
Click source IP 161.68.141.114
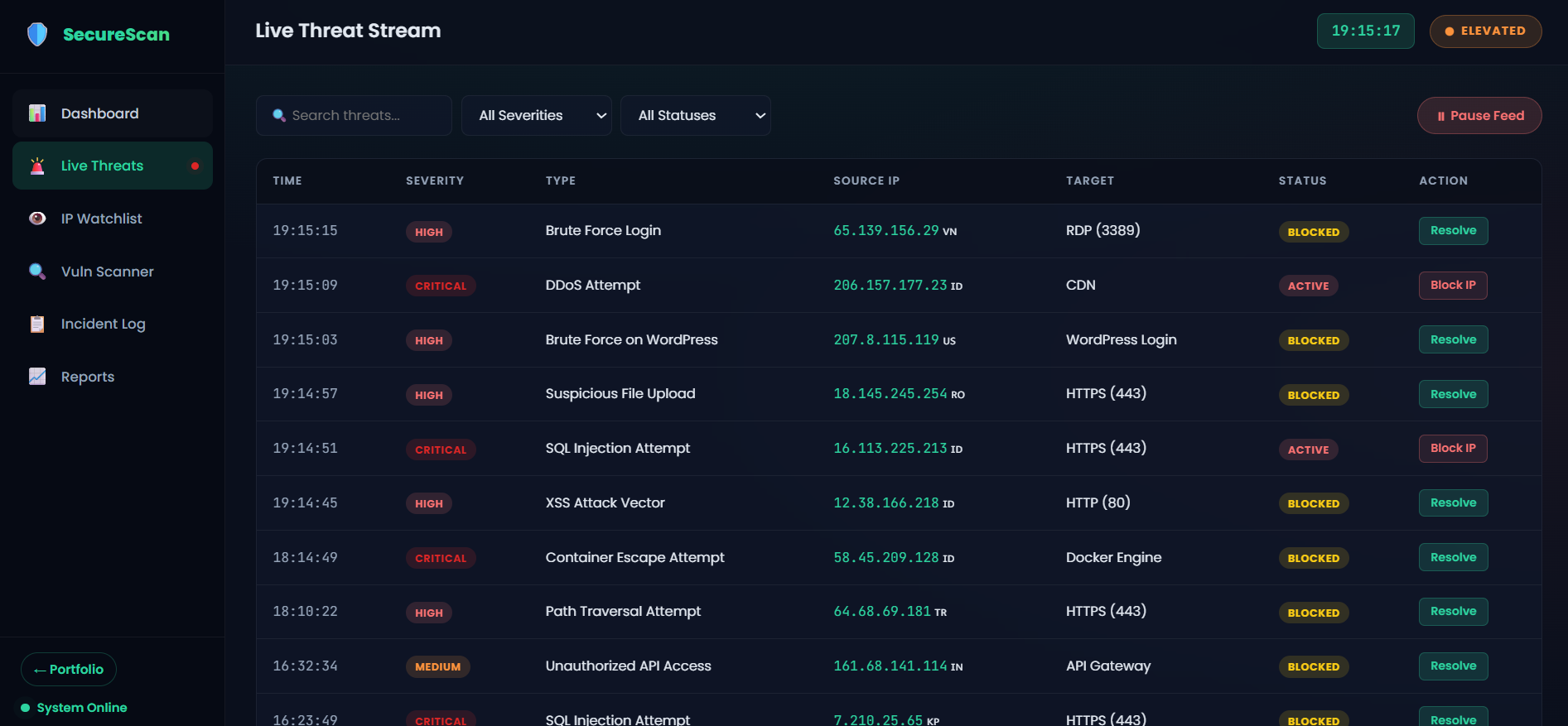tap(890, 666)
